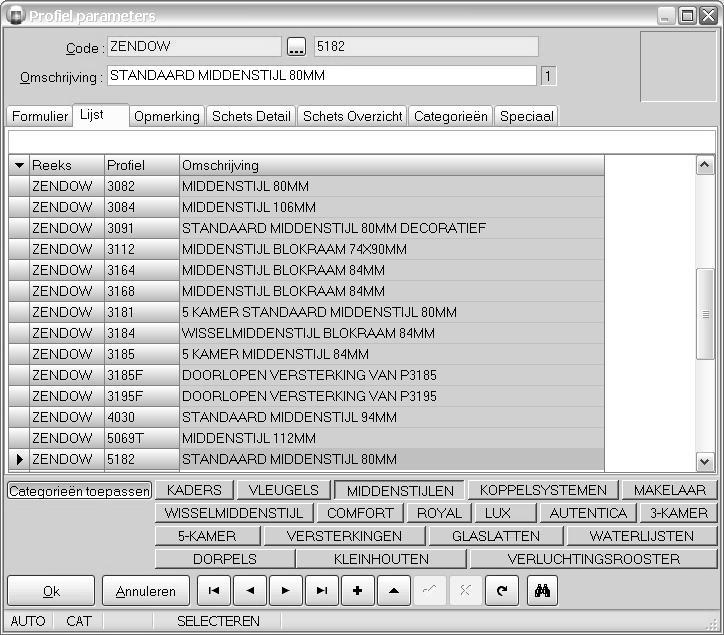
Task: Select row MIDDENSTIJL BLOKRAAM 74X90MM
Action: (x=307, y=249)
